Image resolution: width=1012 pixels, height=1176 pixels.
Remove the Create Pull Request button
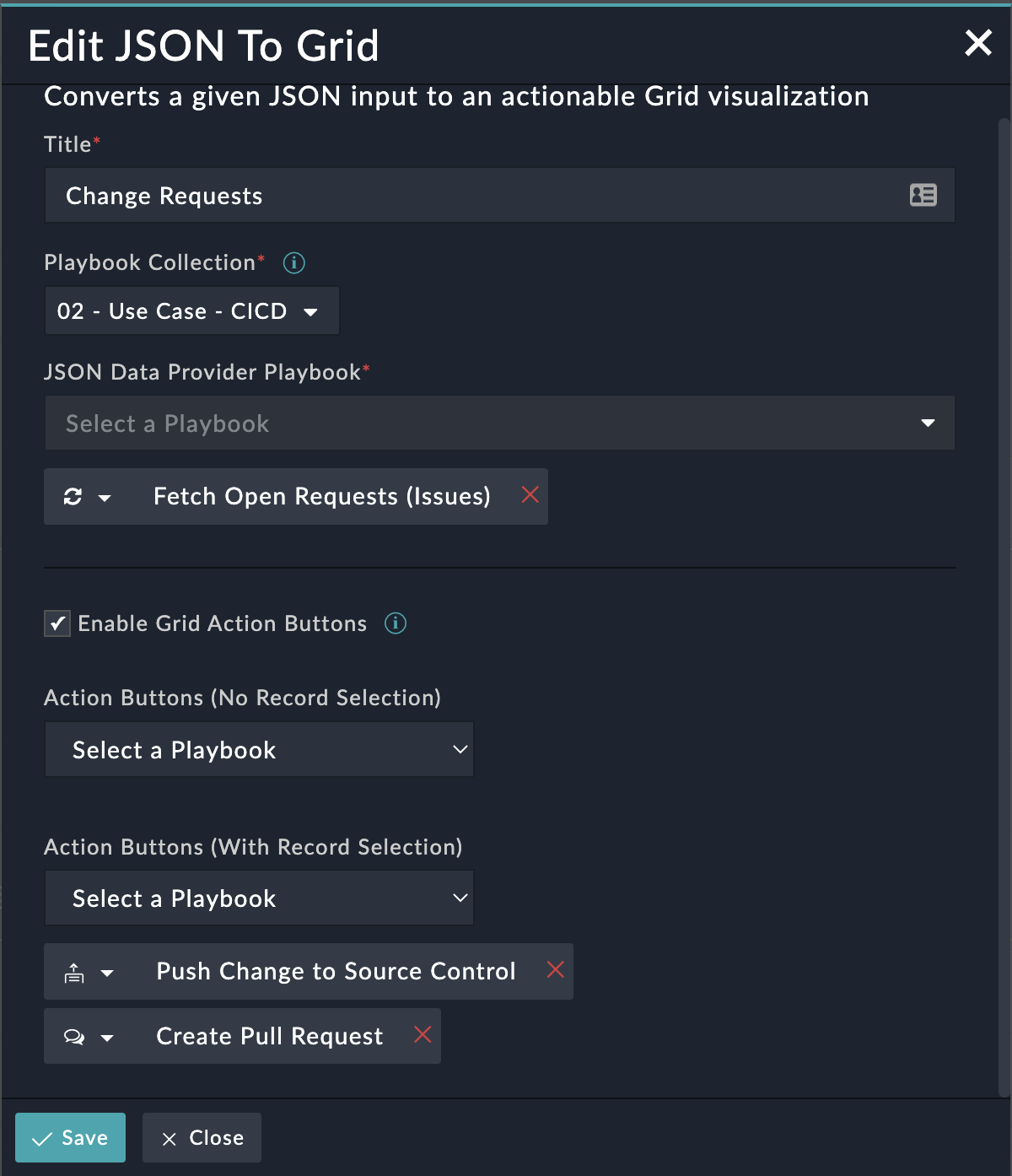pyautogui.click(x=423, y=1034)
